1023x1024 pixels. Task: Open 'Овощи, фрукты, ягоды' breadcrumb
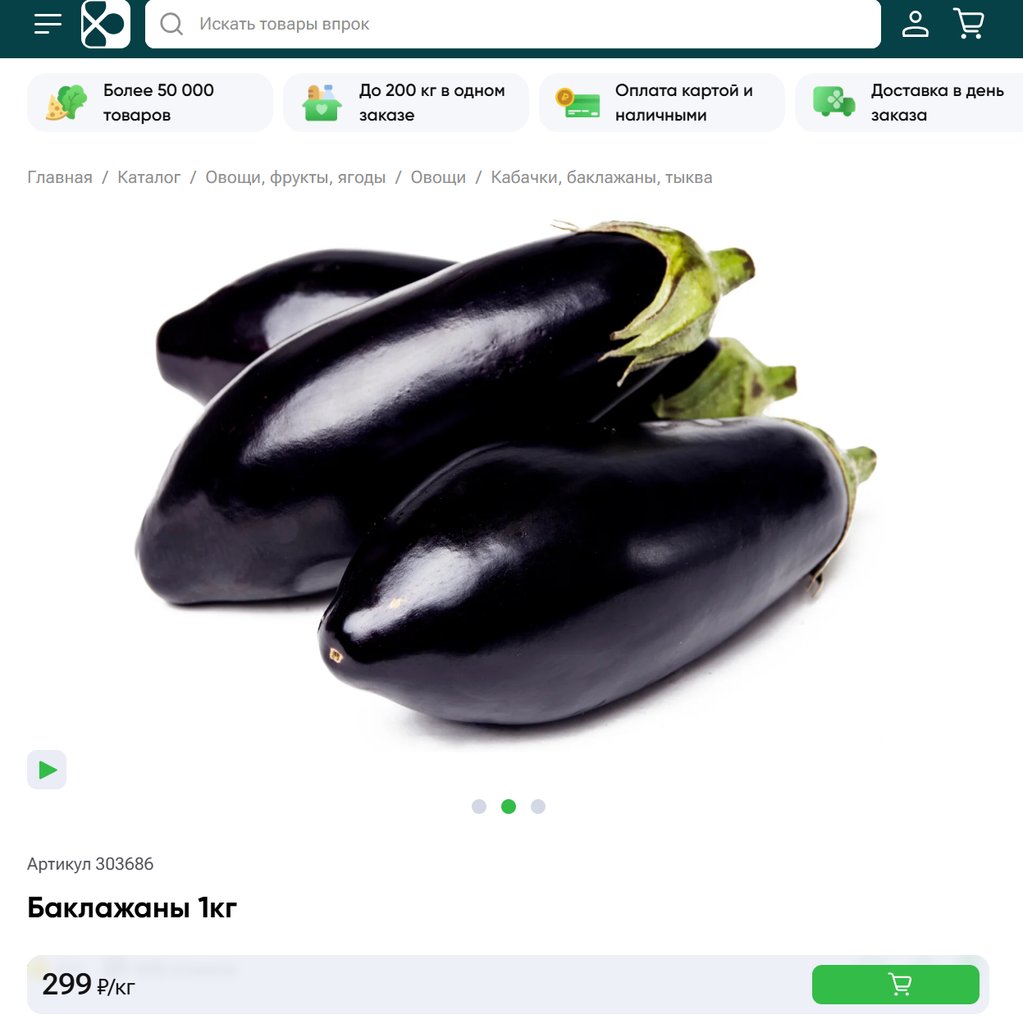295,178
